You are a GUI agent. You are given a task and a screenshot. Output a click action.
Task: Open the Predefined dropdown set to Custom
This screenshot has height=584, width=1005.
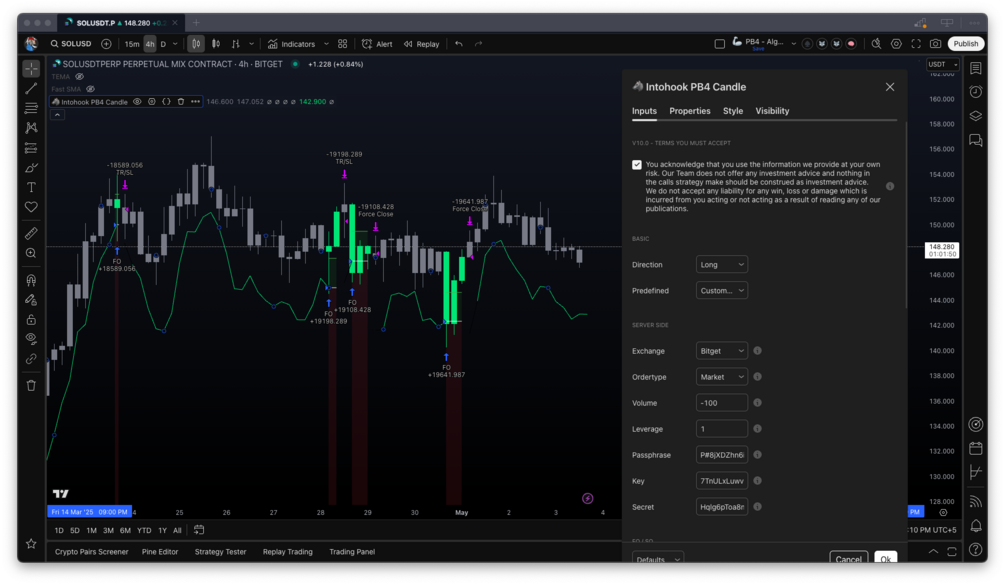click(722, 290)
